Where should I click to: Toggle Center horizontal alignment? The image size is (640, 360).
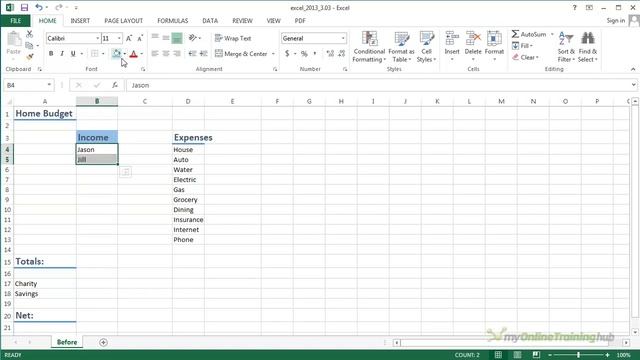click(x=166, y=53)
